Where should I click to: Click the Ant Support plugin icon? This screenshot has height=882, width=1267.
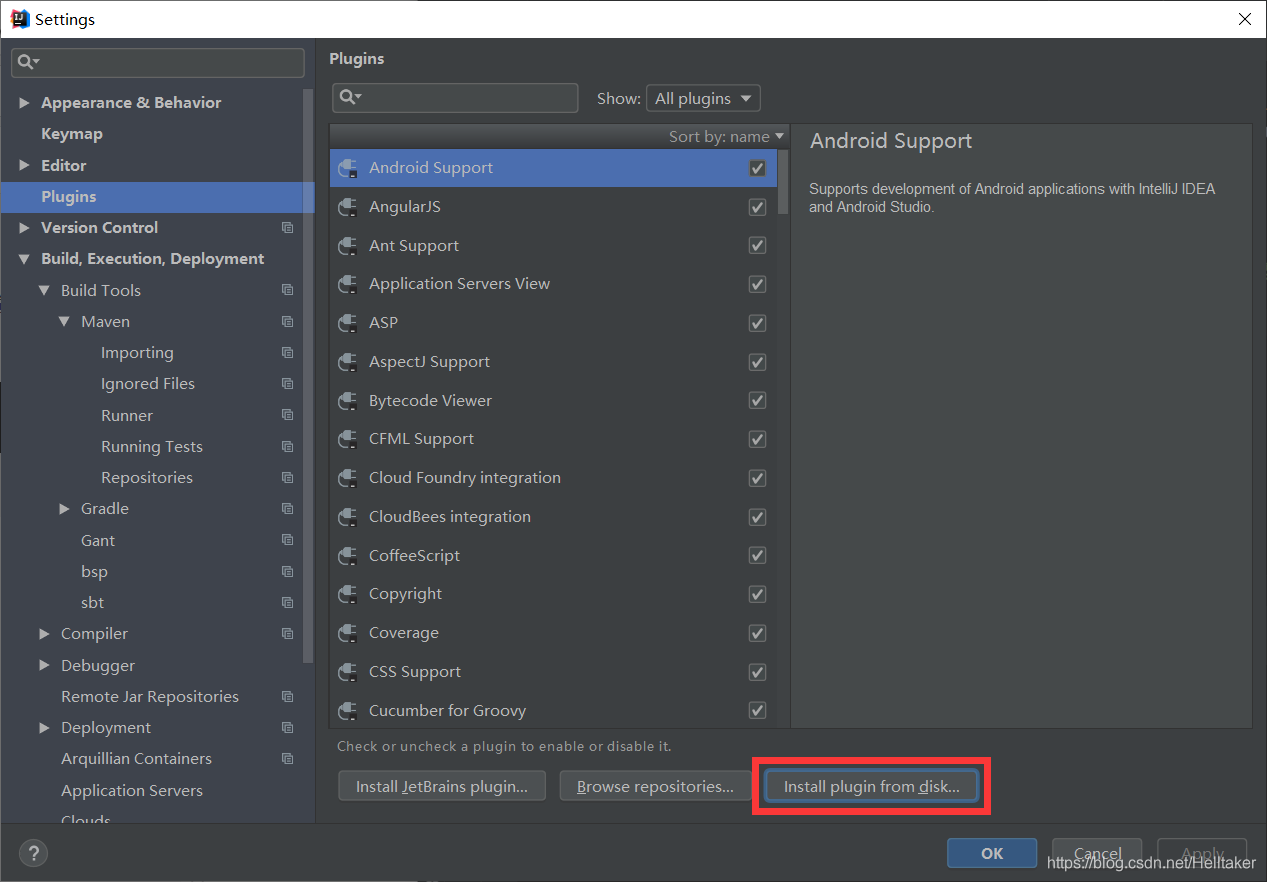pos(348,246)
